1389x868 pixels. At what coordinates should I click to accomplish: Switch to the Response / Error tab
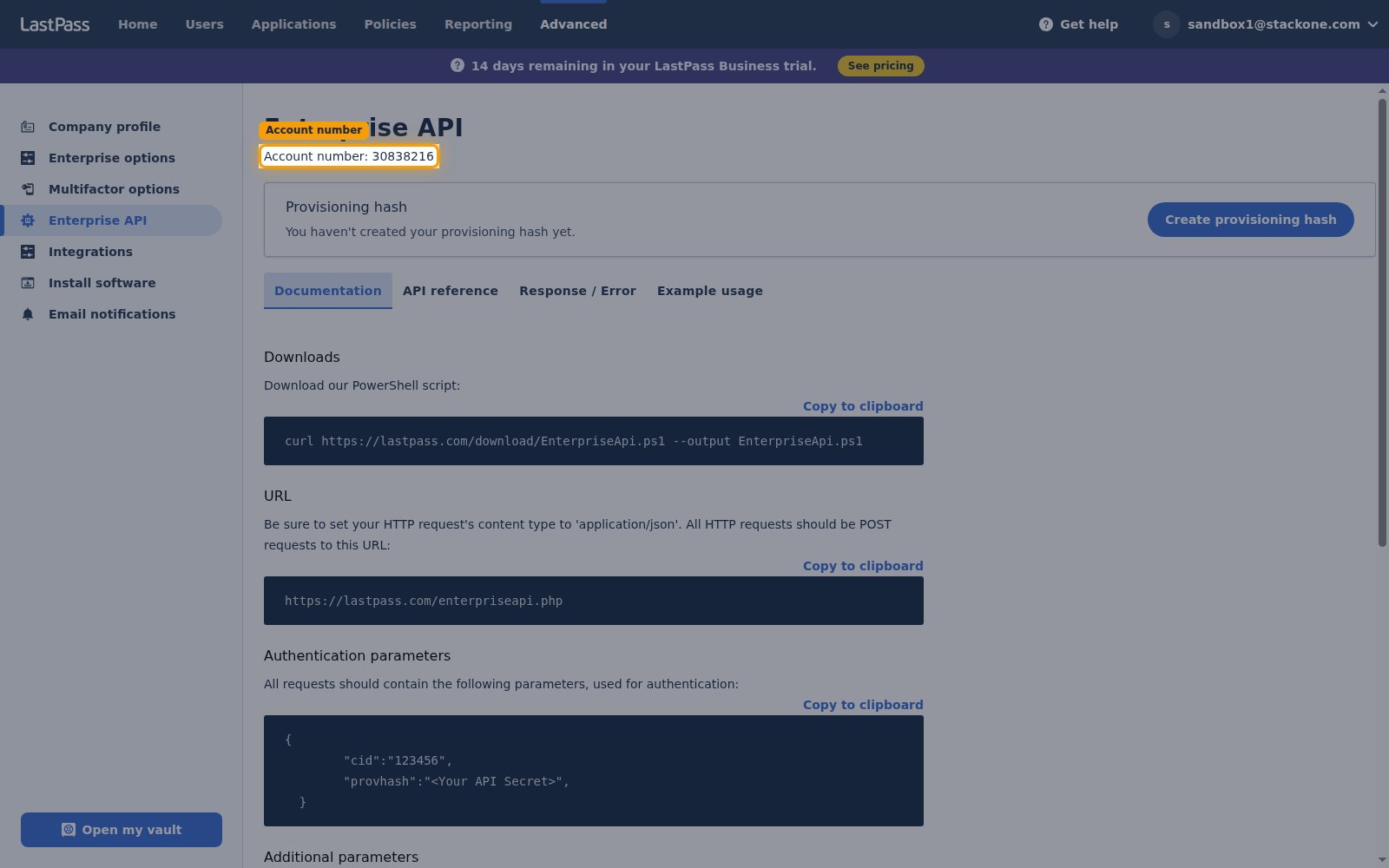[578, 291]
